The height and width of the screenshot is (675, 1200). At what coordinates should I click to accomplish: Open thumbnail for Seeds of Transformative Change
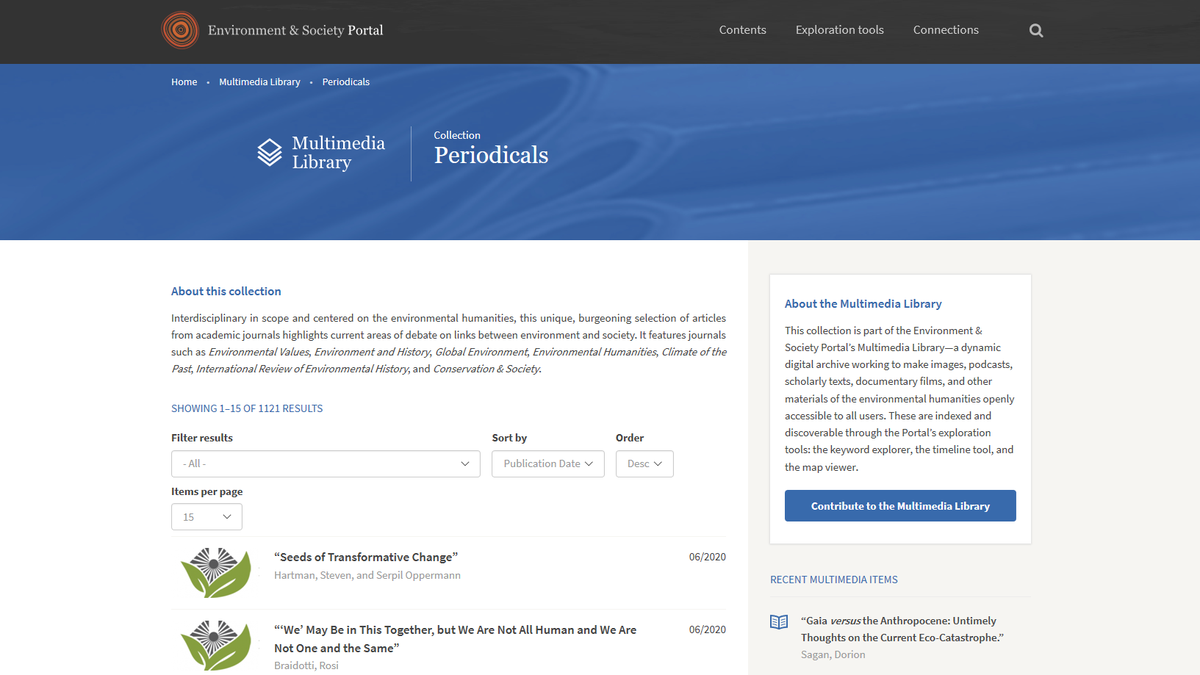click(216, 572)
